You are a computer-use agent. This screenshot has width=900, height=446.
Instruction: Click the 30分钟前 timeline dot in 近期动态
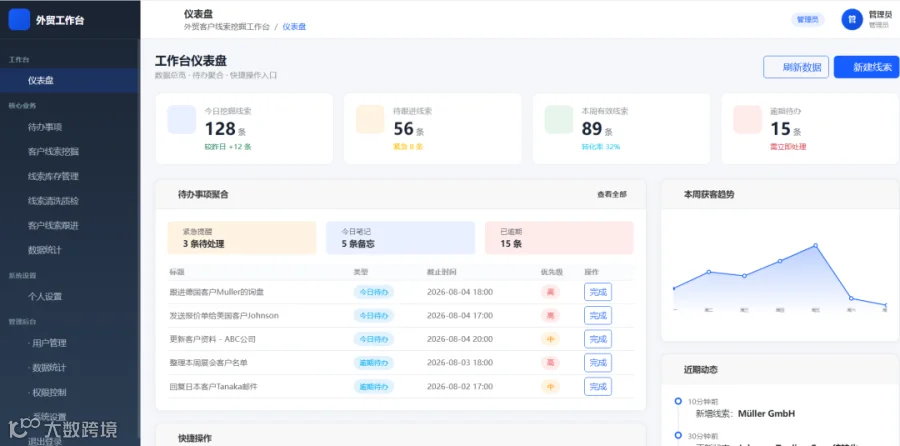click(678, 435)
